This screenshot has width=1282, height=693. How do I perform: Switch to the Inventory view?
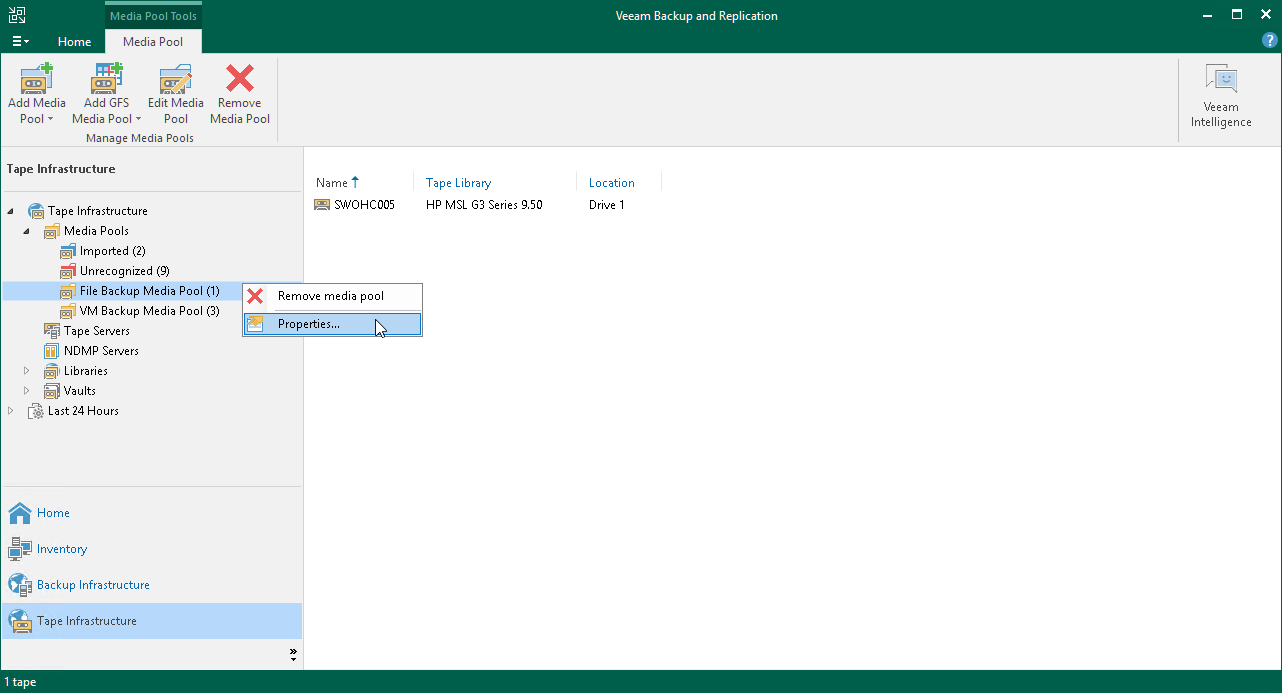pos(60,548)
